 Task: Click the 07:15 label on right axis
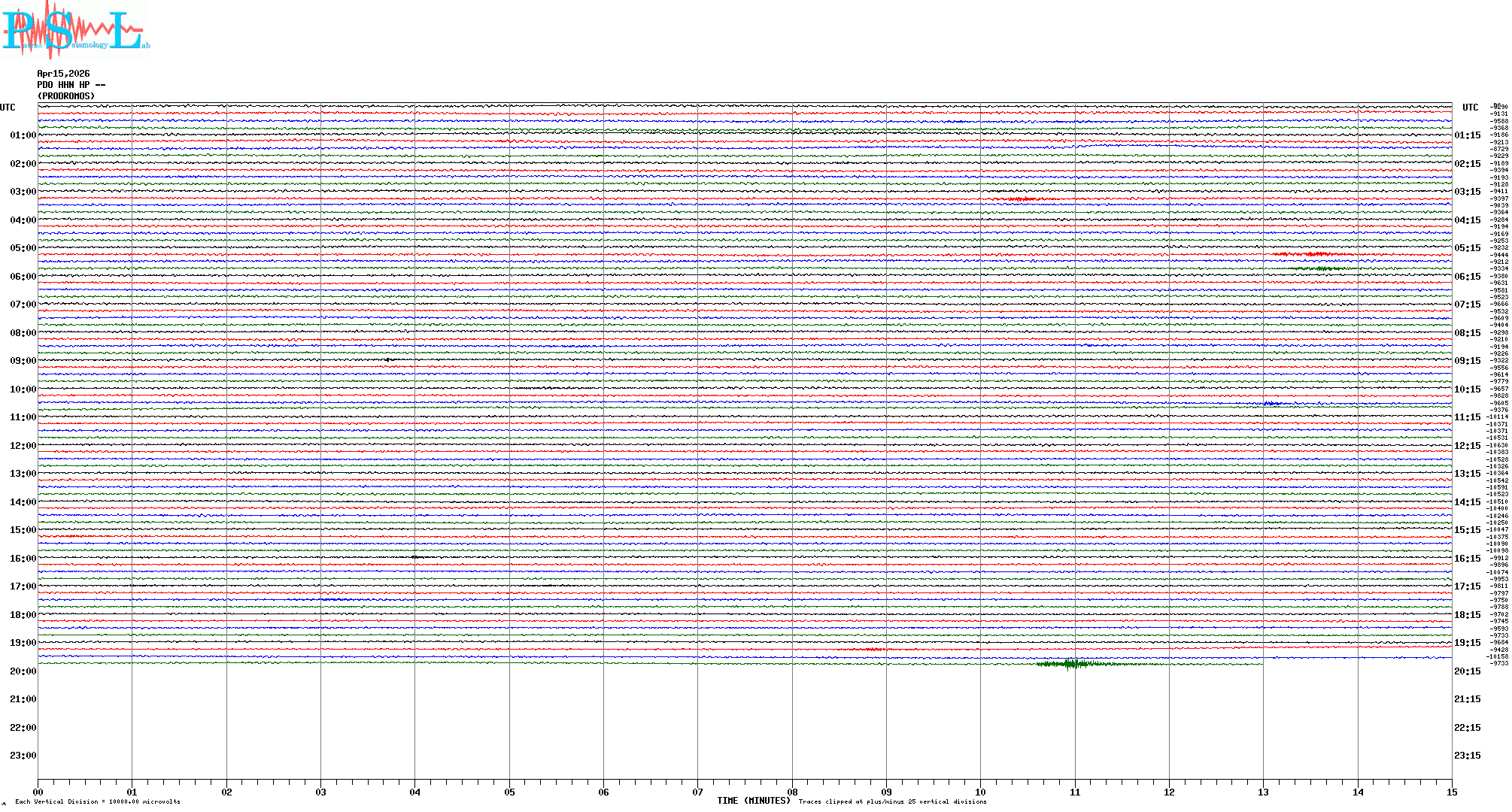1467,304
